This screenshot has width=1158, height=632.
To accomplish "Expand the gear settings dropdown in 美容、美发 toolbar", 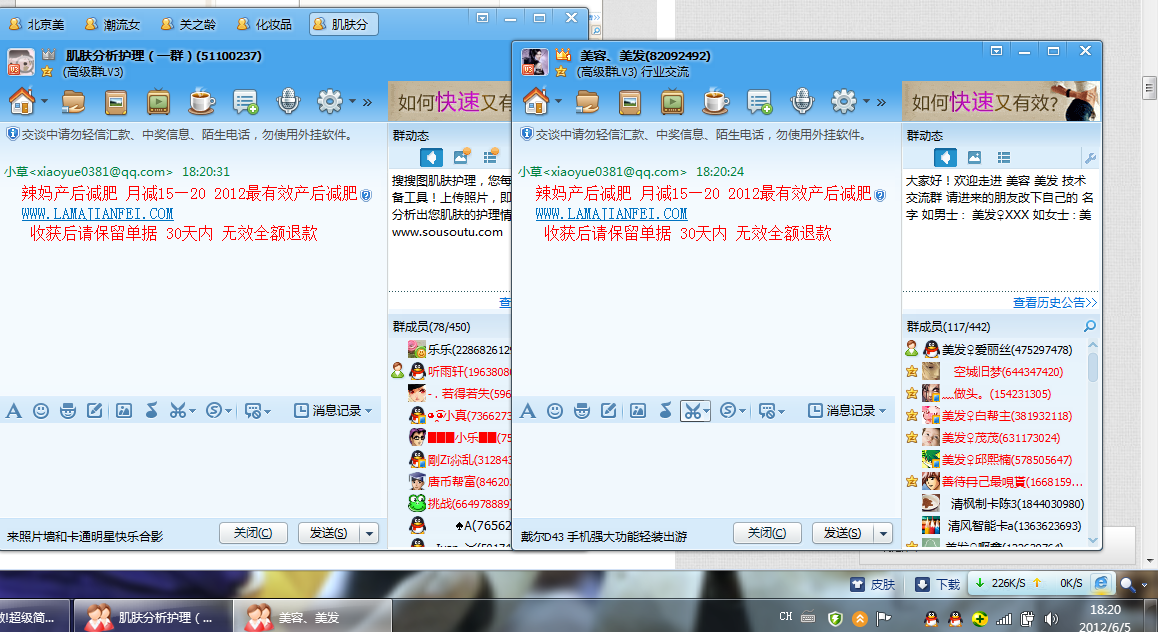I will click(x=865, y=101).
